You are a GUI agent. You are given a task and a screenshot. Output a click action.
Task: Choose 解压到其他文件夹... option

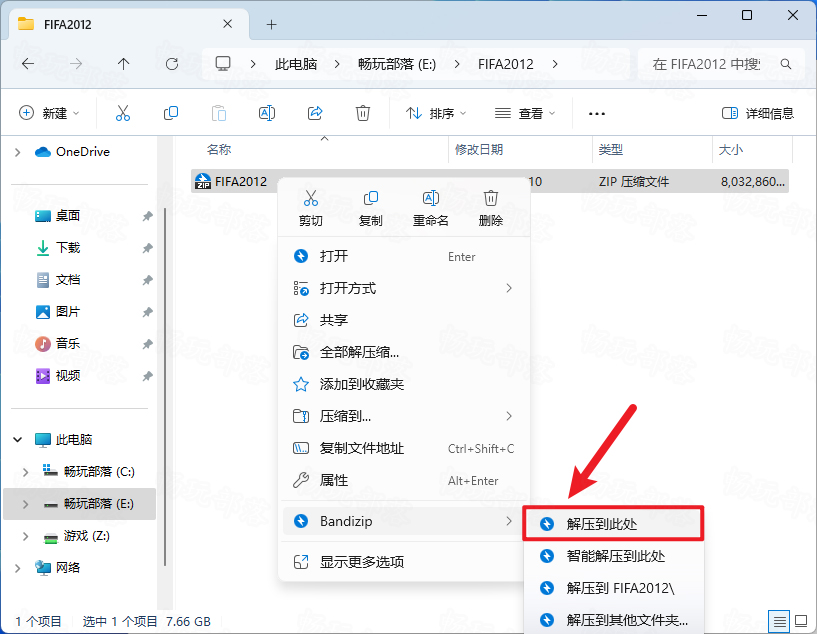613,620
